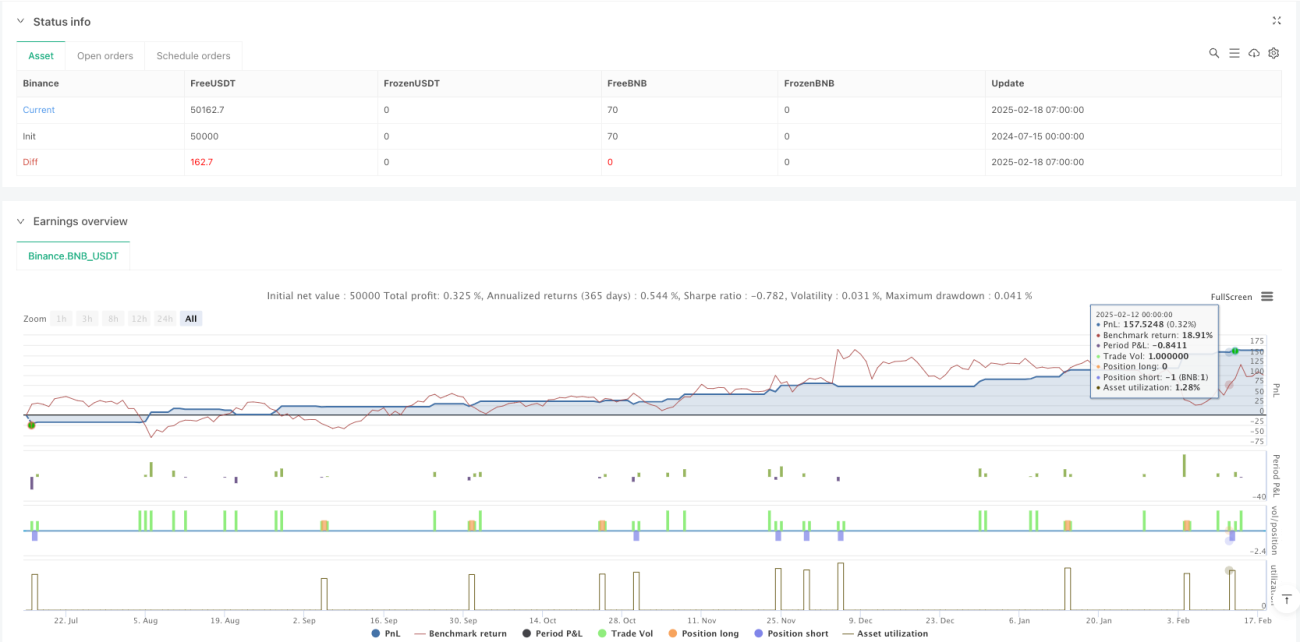
Task: Select the All zoom range button
Action: click(x=191, y=318)
